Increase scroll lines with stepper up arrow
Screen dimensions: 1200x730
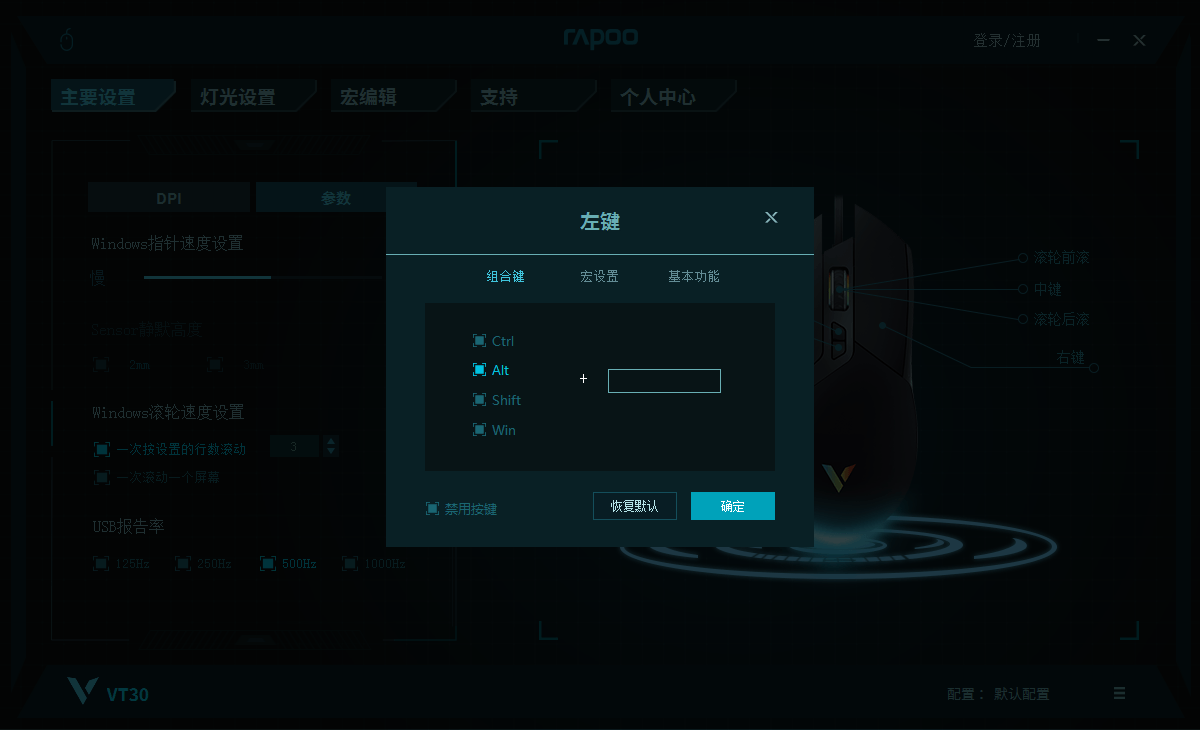pos(332,441)
